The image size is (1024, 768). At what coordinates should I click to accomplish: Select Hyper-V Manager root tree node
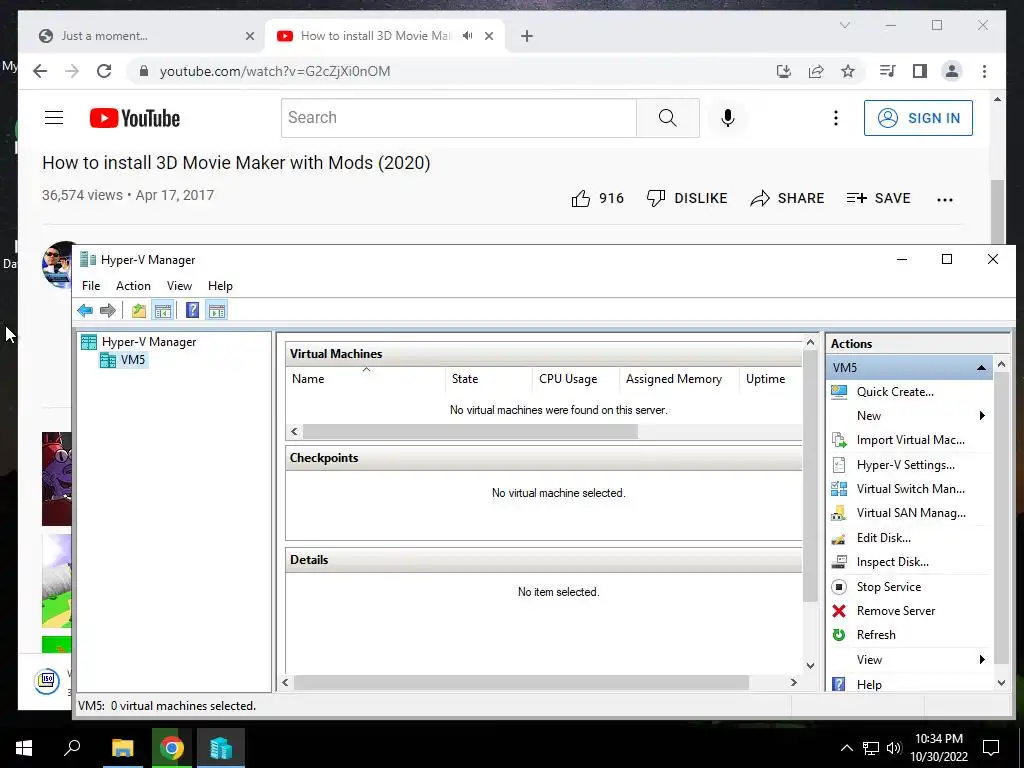tap(138, 342)
